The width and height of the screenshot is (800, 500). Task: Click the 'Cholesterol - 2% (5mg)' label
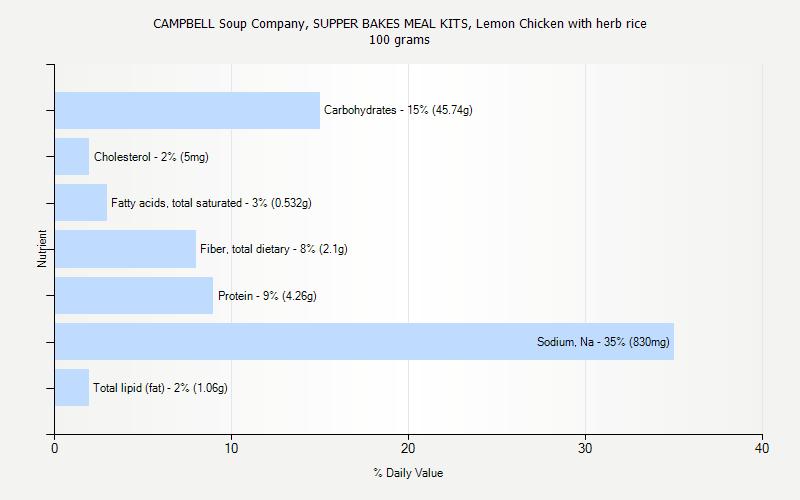coord(151,157)
